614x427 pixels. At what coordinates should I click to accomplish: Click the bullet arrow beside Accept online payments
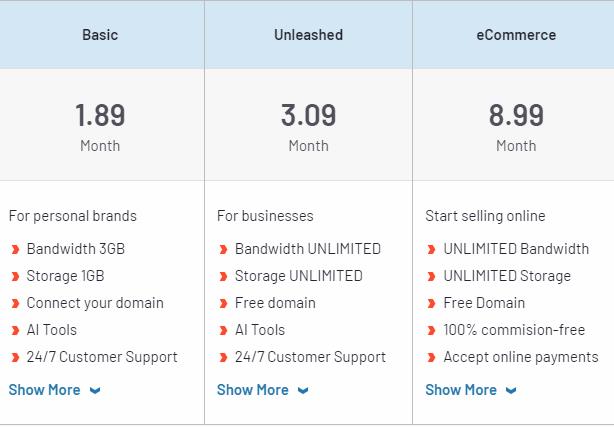(x=431, y=357)
